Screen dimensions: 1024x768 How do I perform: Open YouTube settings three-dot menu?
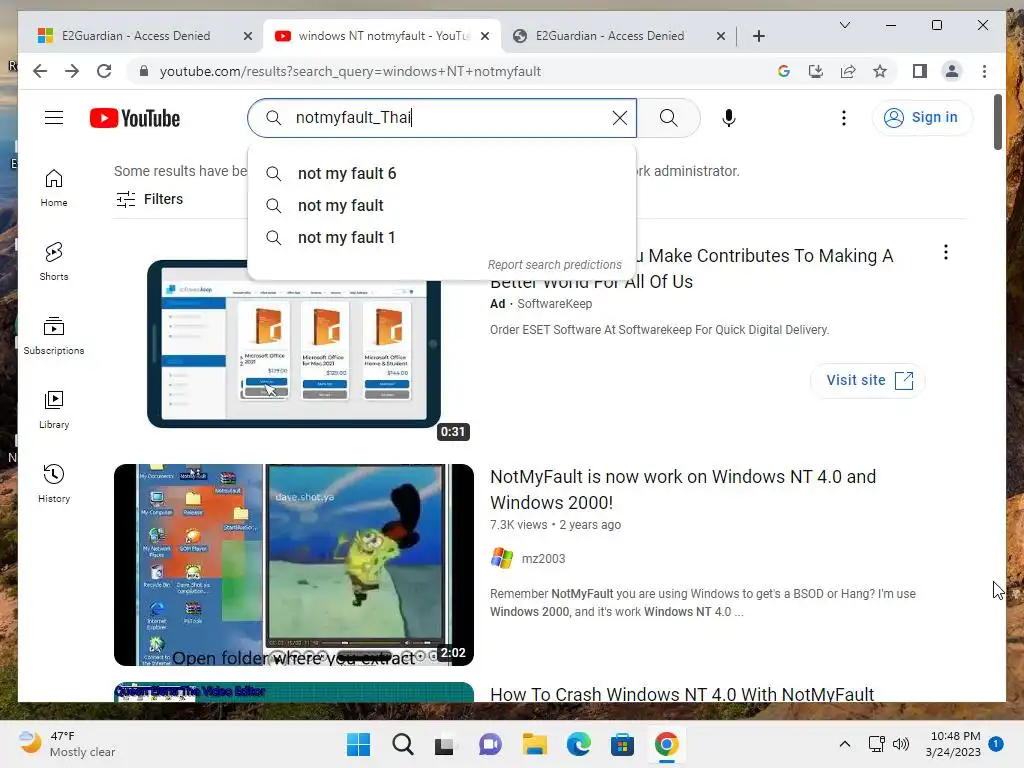point(844,118)
